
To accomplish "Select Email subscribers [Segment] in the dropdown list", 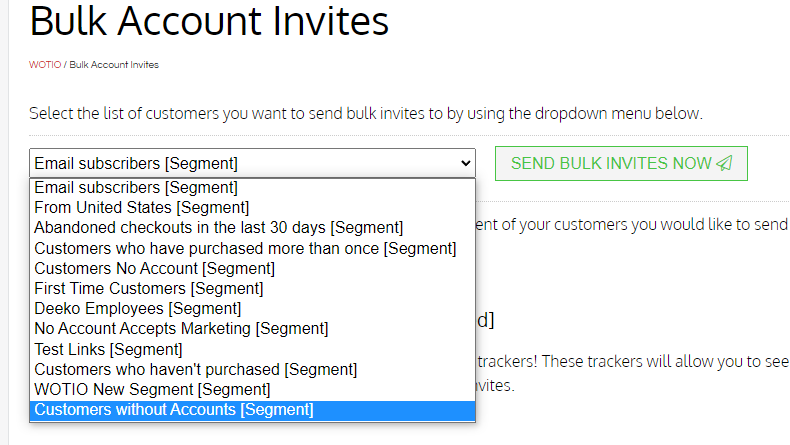I will click(x=252, y=187).
